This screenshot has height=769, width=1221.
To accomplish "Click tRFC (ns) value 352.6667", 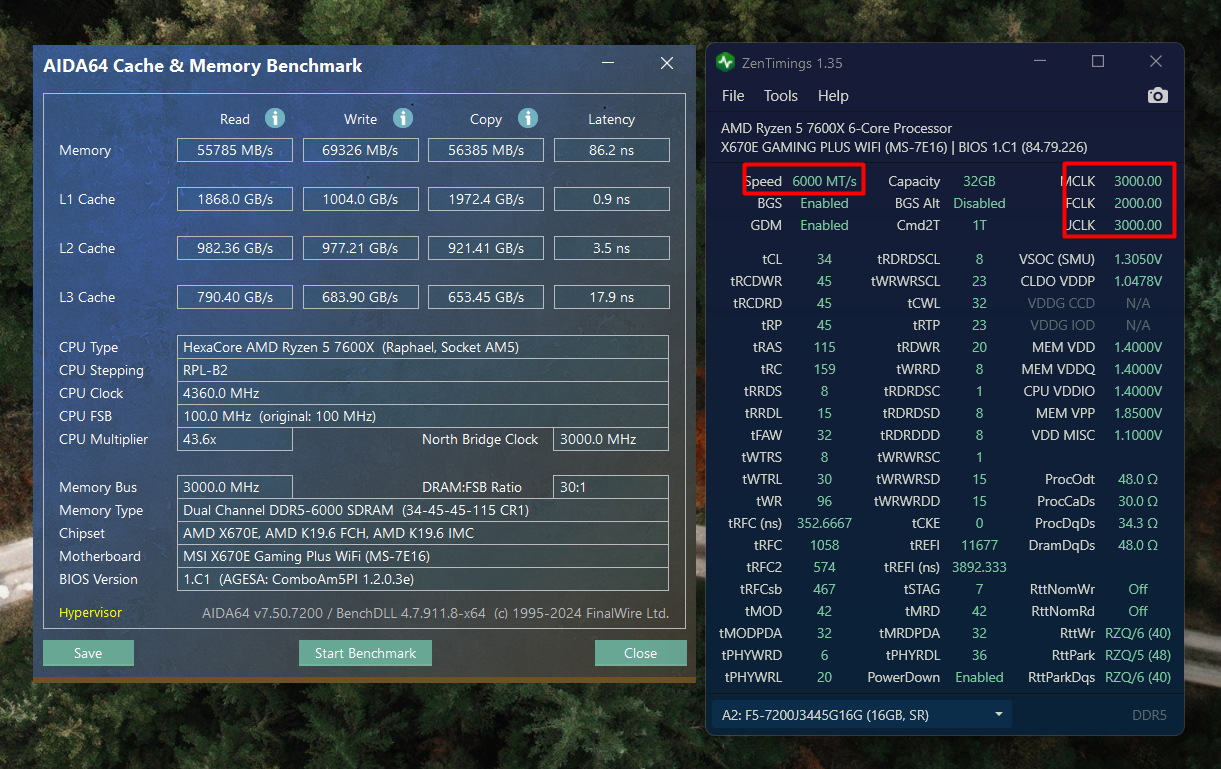I will coord(824,523).
